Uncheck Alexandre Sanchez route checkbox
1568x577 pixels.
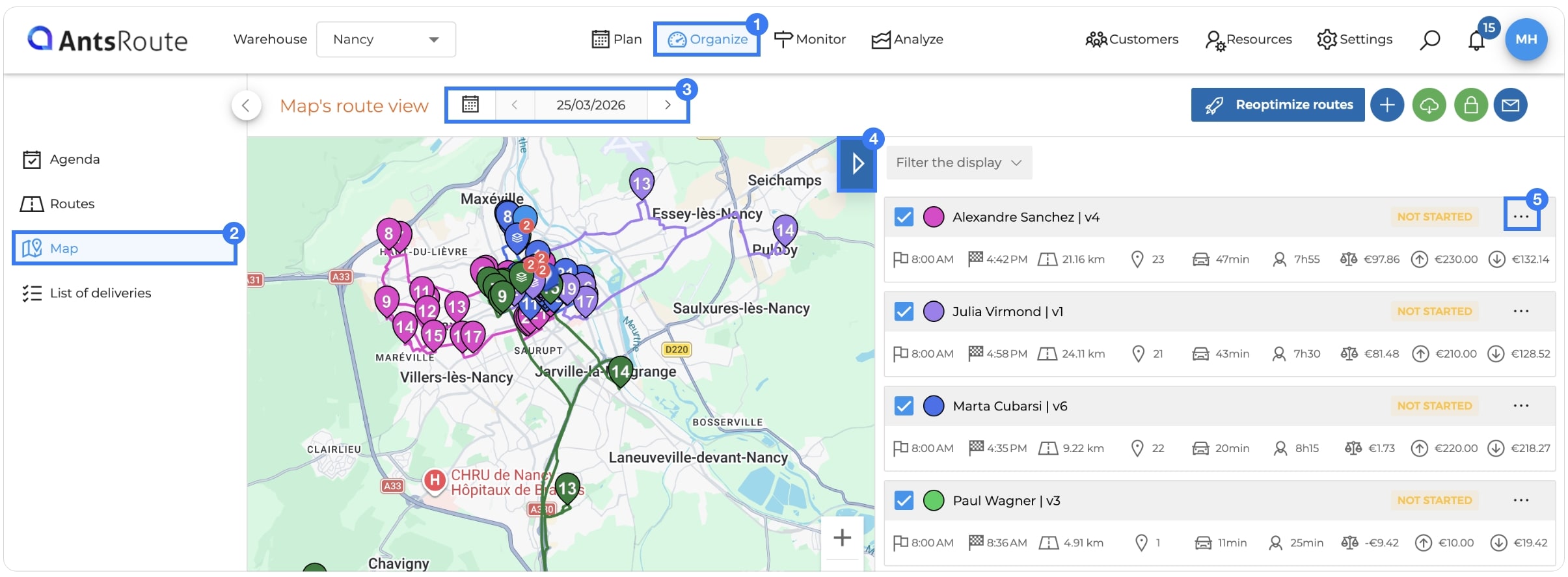(904, 217)
